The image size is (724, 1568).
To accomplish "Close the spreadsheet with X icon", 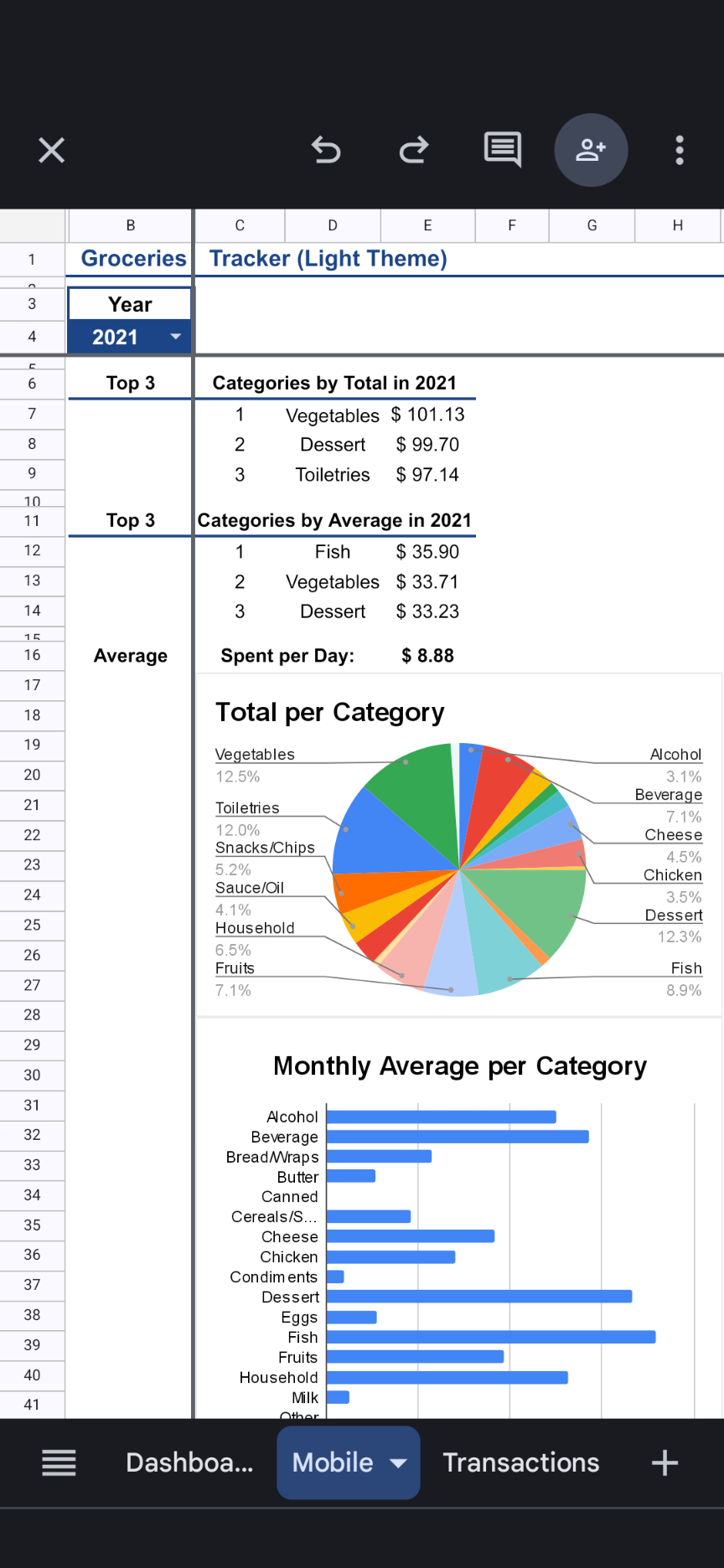I will (x=52, y=151).
